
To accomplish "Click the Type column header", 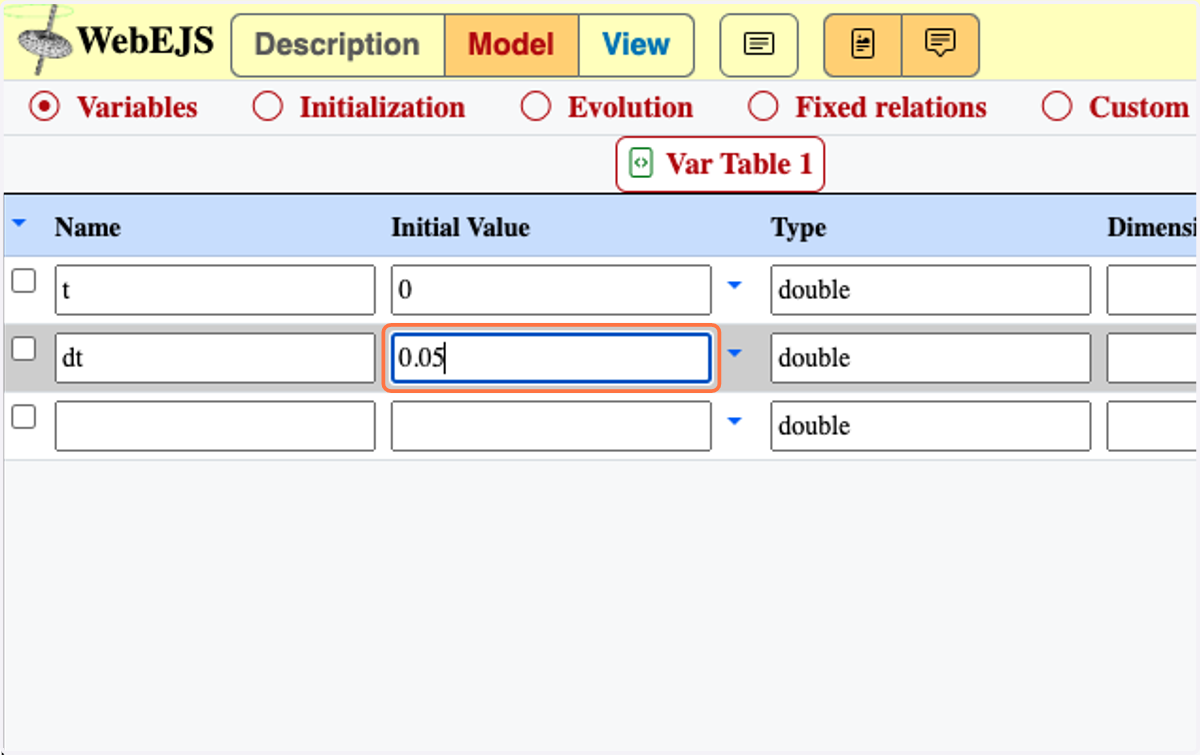I will click(798, 228).
